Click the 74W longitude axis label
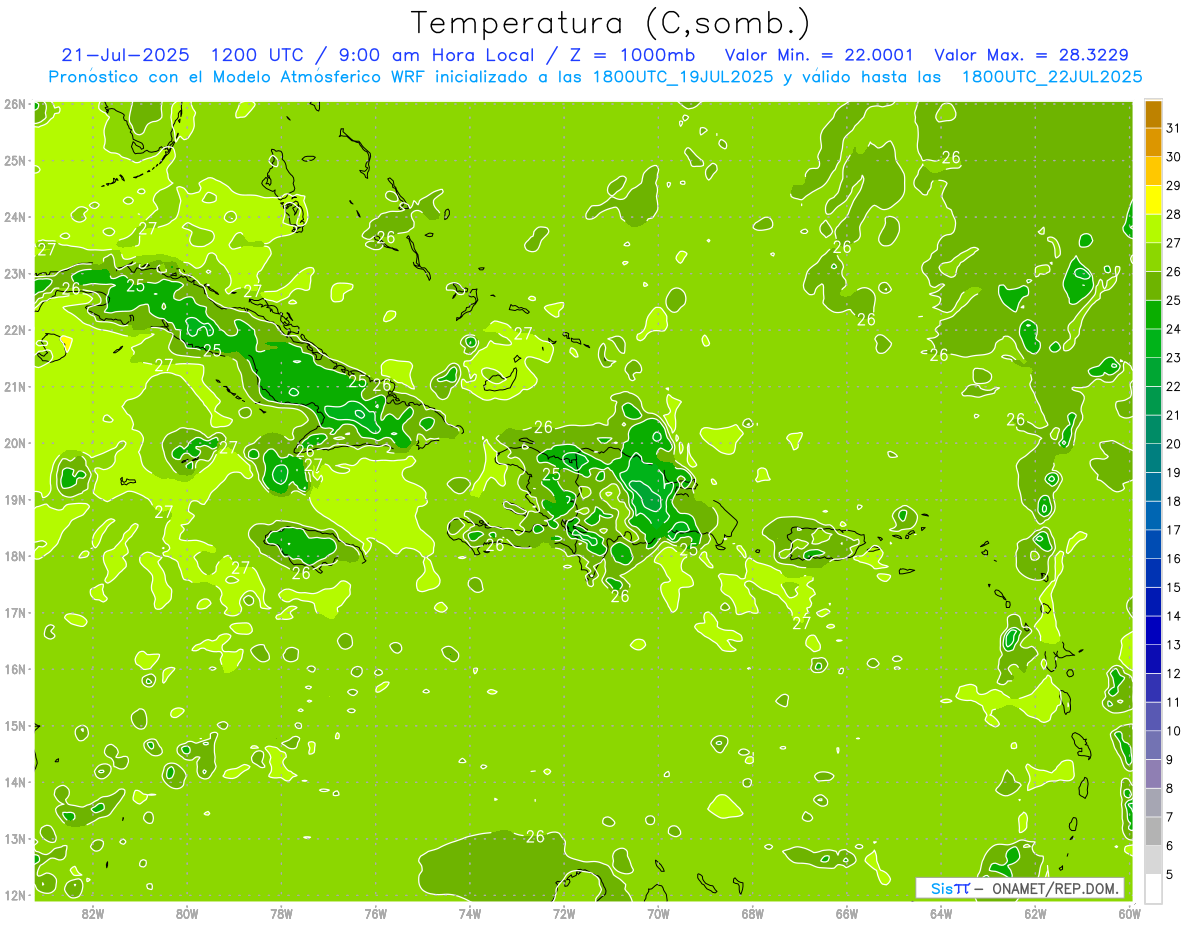1200x927 pixels. (470, 912)
